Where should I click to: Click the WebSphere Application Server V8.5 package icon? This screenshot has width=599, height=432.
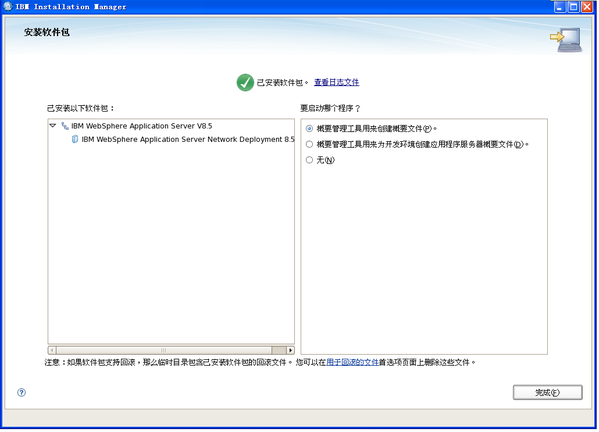65,126
